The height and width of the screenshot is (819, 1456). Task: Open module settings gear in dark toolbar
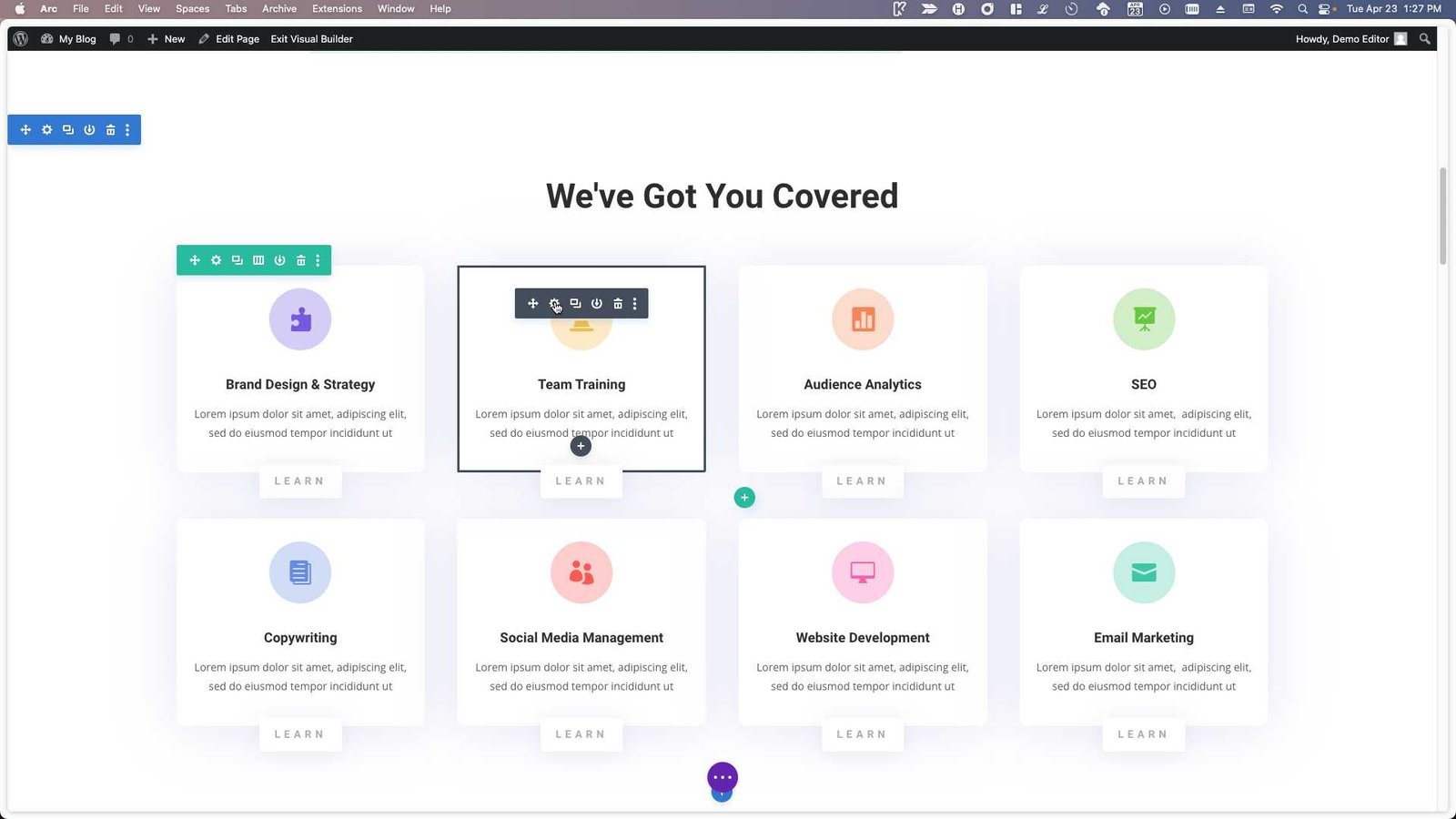click(554, 304)
